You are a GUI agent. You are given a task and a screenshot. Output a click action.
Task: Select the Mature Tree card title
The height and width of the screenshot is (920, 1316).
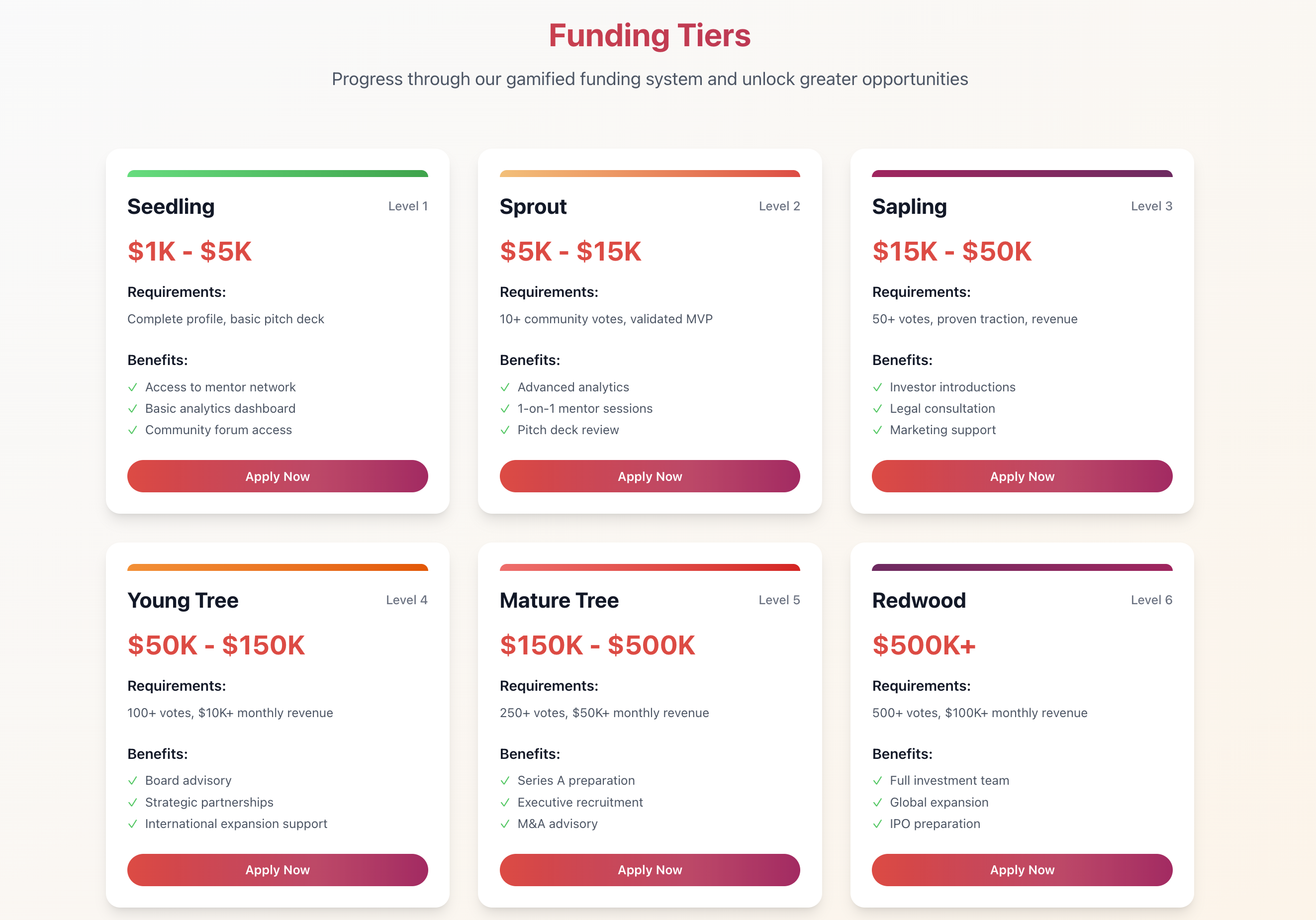[x=559, y=600]
